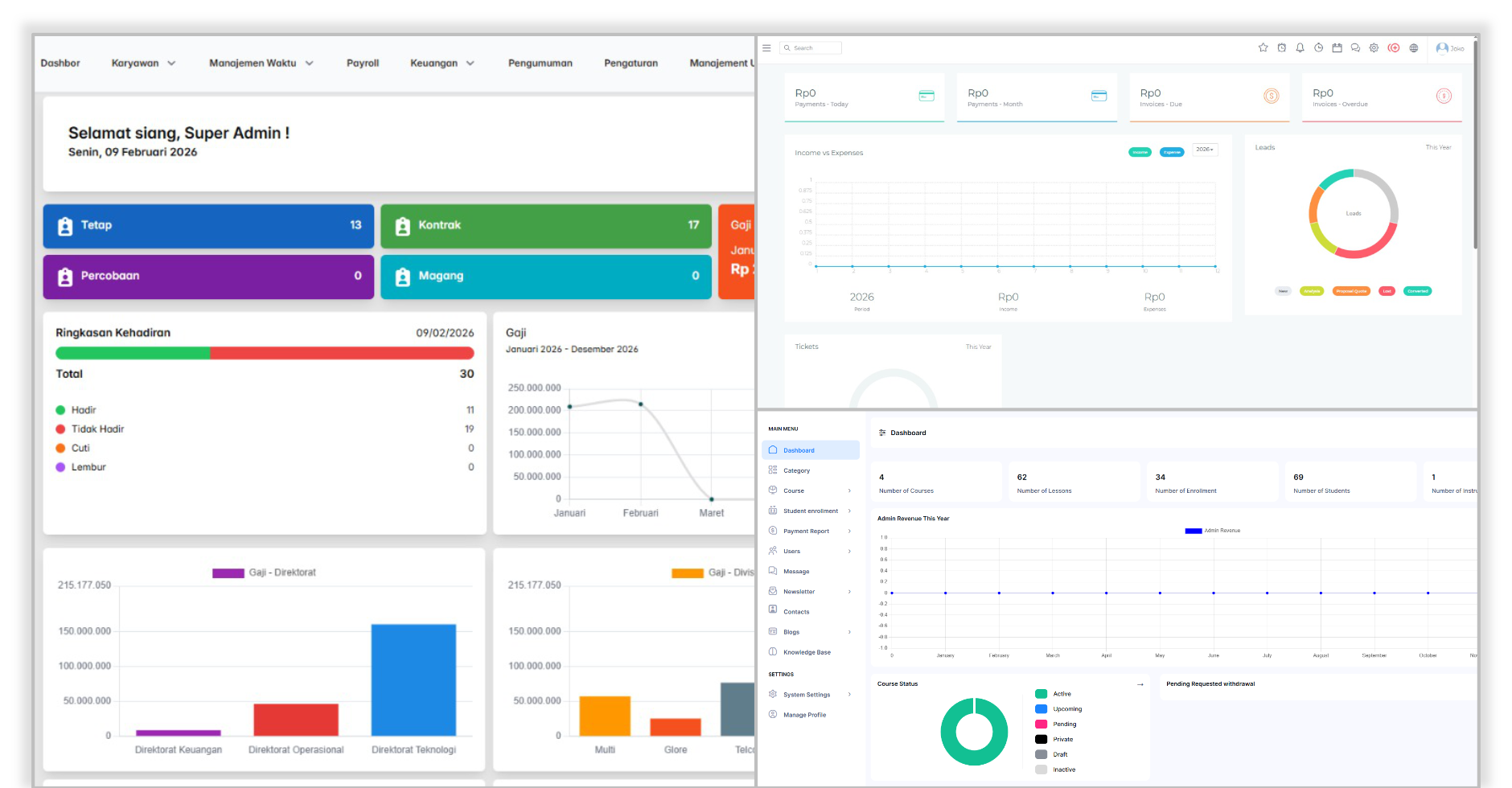
Task: Click the star favorites icon in top bar
Action: click(x=1263, y=48)
